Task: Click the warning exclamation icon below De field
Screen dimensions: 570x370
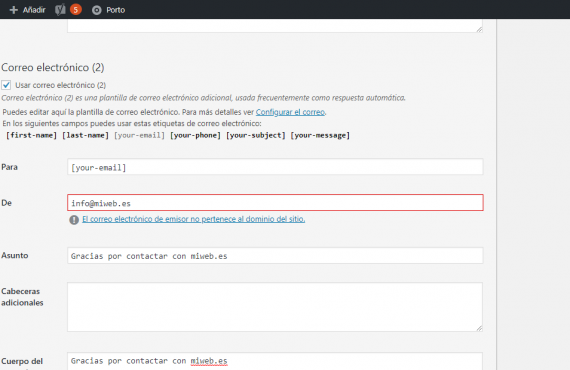Action: click(x=74, y=220)
